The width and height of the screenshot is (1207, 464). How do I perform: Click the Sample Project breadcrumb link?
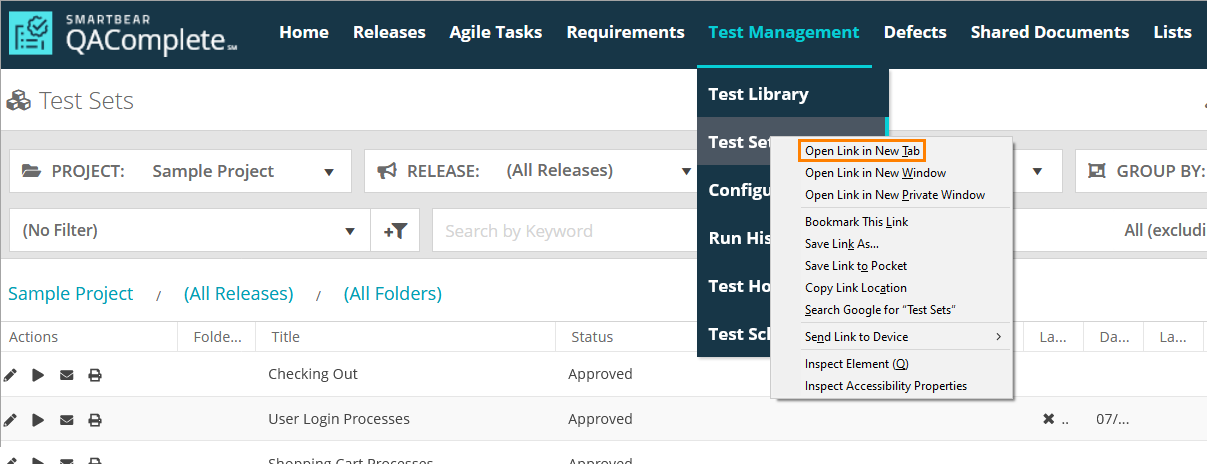(x=71, y=294)
